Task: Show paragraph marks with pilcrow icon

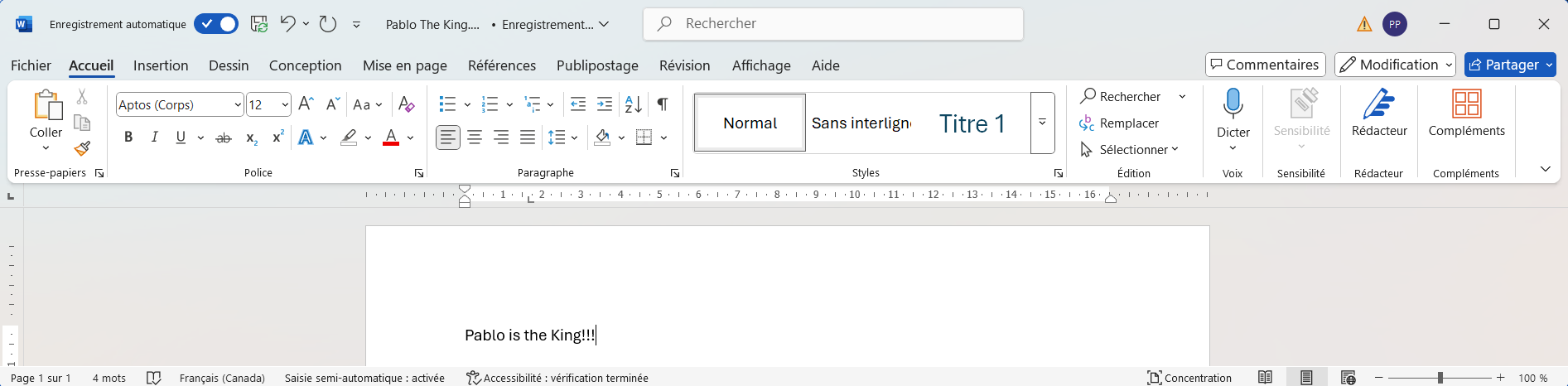Action: pos(663,104)
